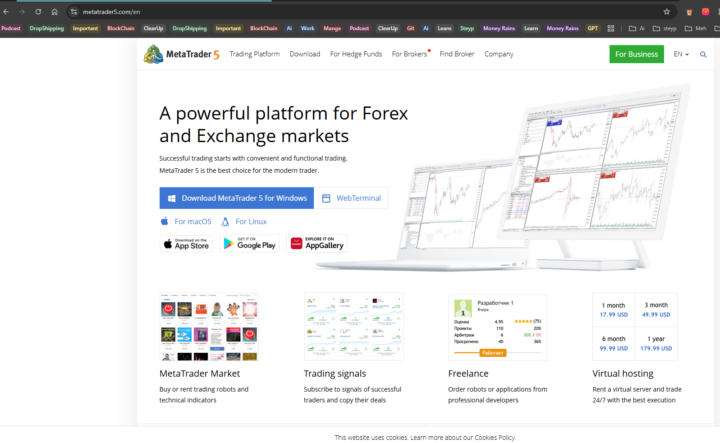Click the Freelance heading
The width and height of the screenshot is (720, 443).
468,374
